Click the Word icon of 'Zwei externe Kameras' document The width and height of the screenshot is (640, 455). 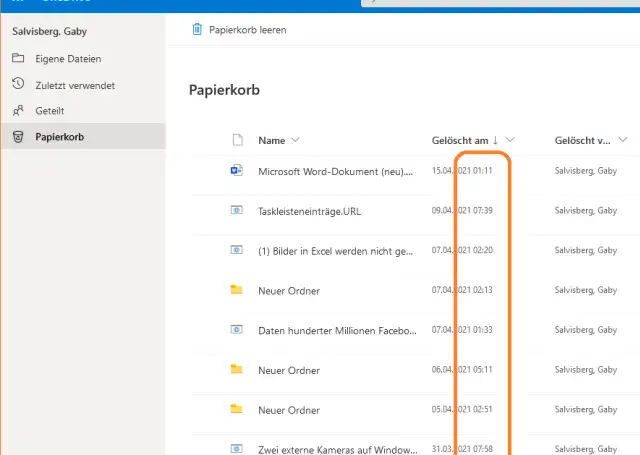pyautogui.click(x=237, y=447)
